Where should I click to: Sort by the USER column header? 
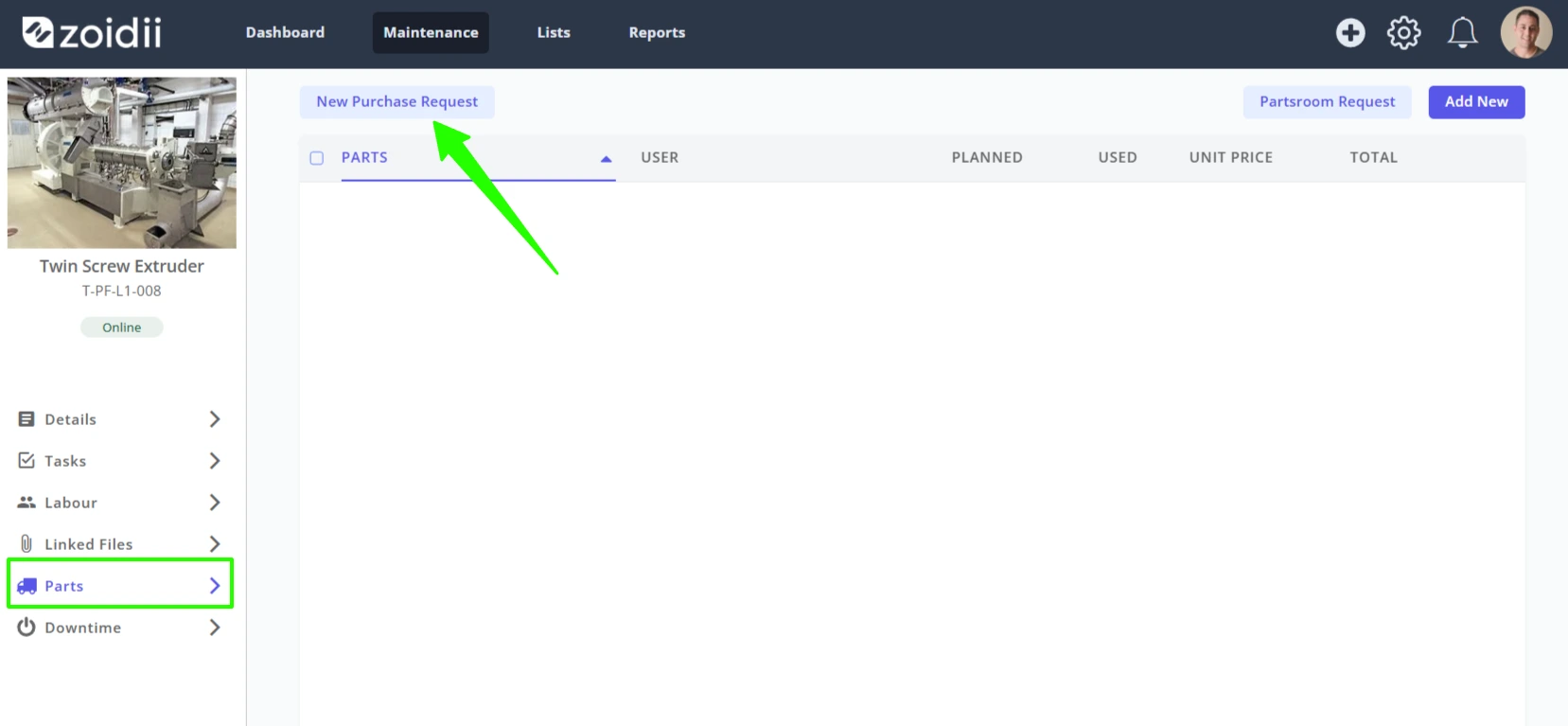click(660, 158)
